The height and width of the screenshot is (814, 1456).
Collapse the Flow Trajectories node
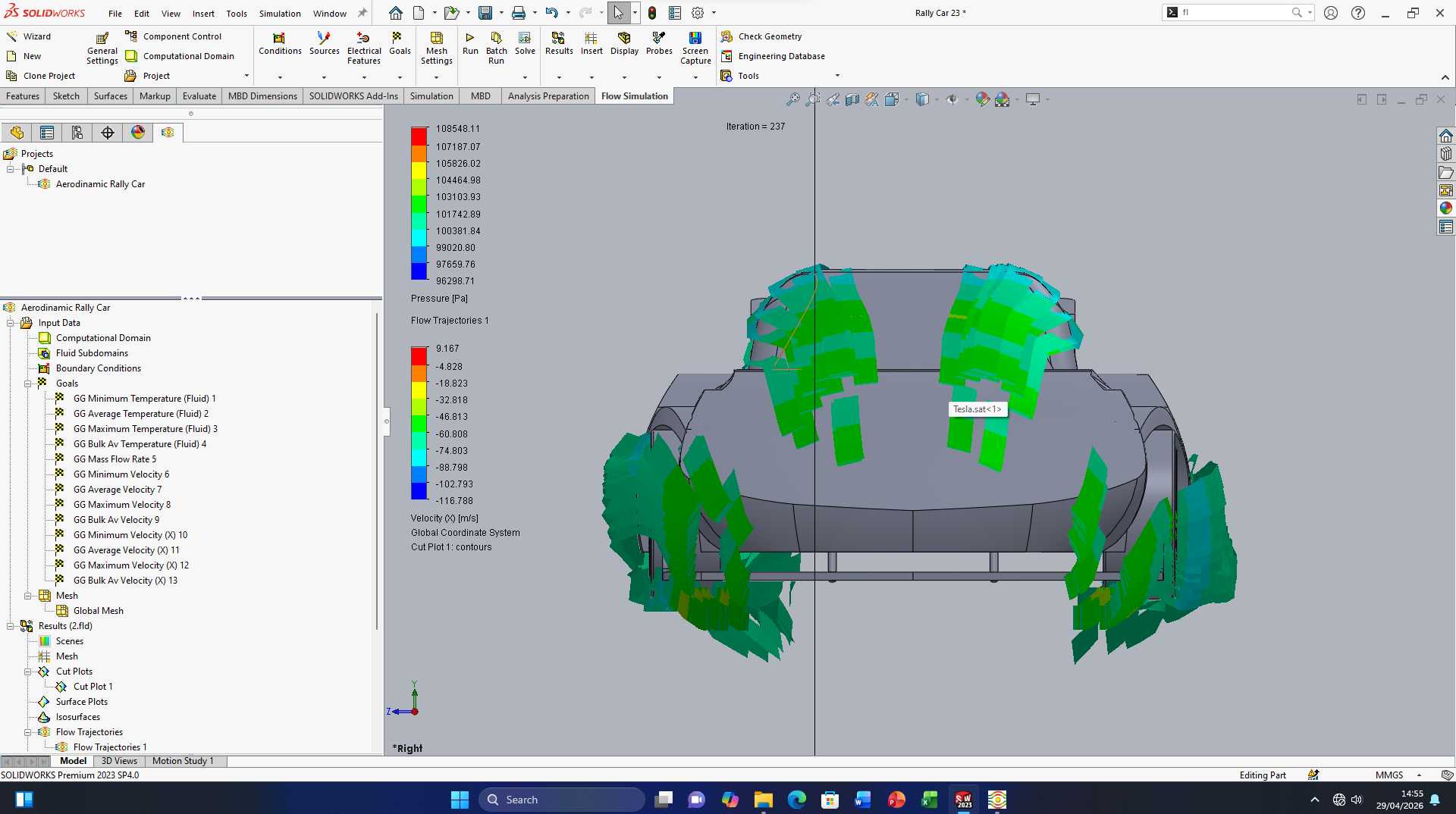click(x=28, y=732)
